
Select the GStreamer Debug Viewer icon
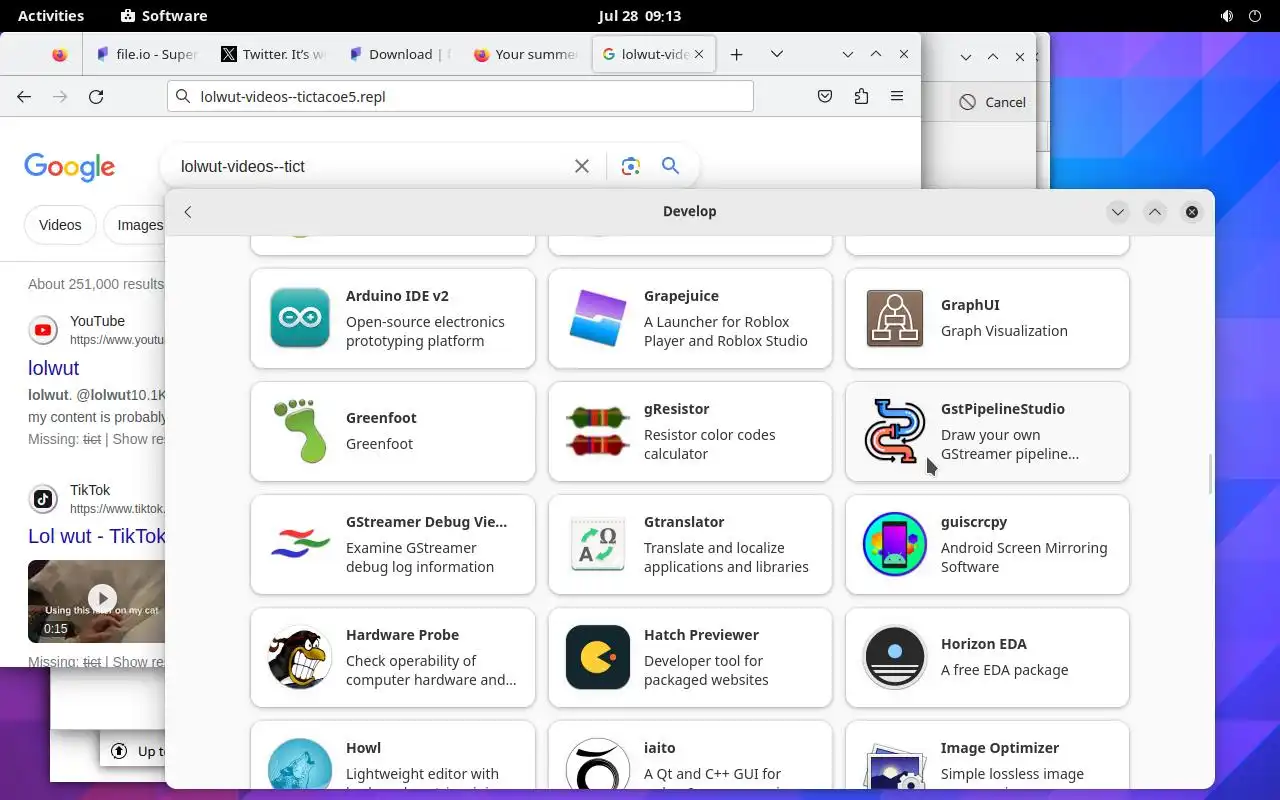[300, 544]
